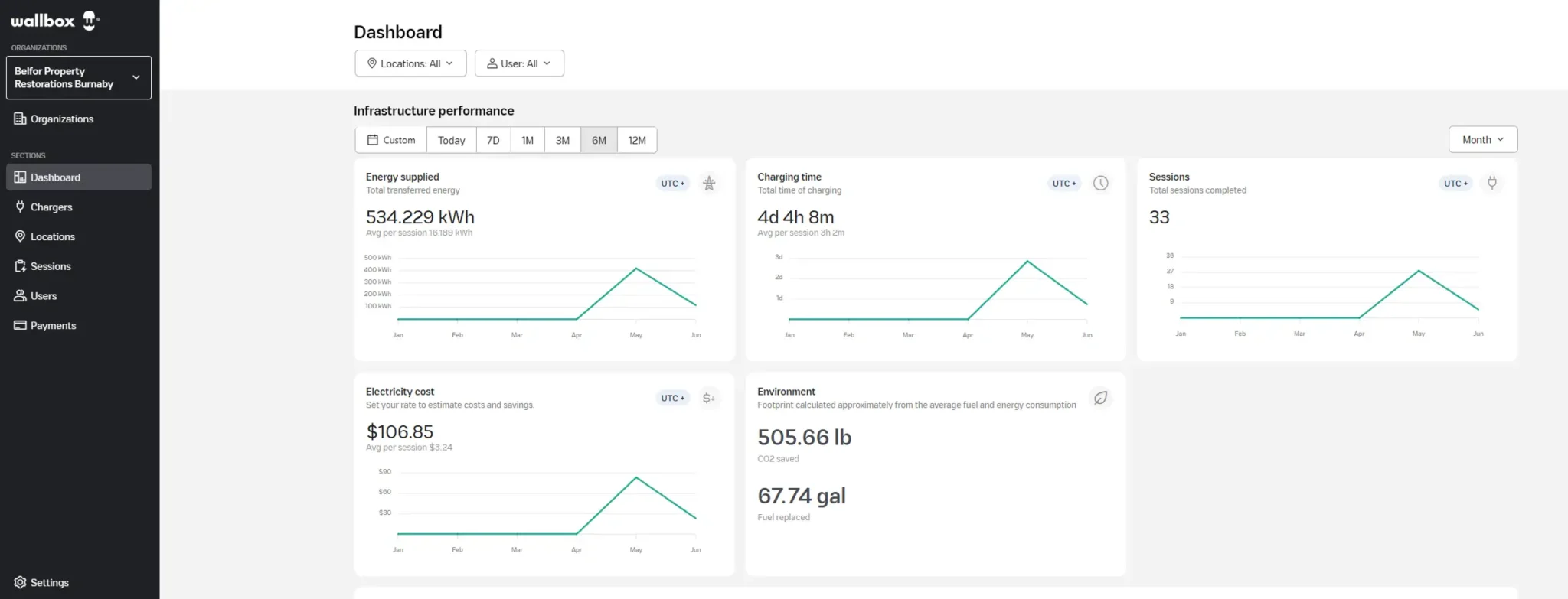Open the User: All filter dropdown
Viewport: 1568px width, 599px height.
click(519, 63)
